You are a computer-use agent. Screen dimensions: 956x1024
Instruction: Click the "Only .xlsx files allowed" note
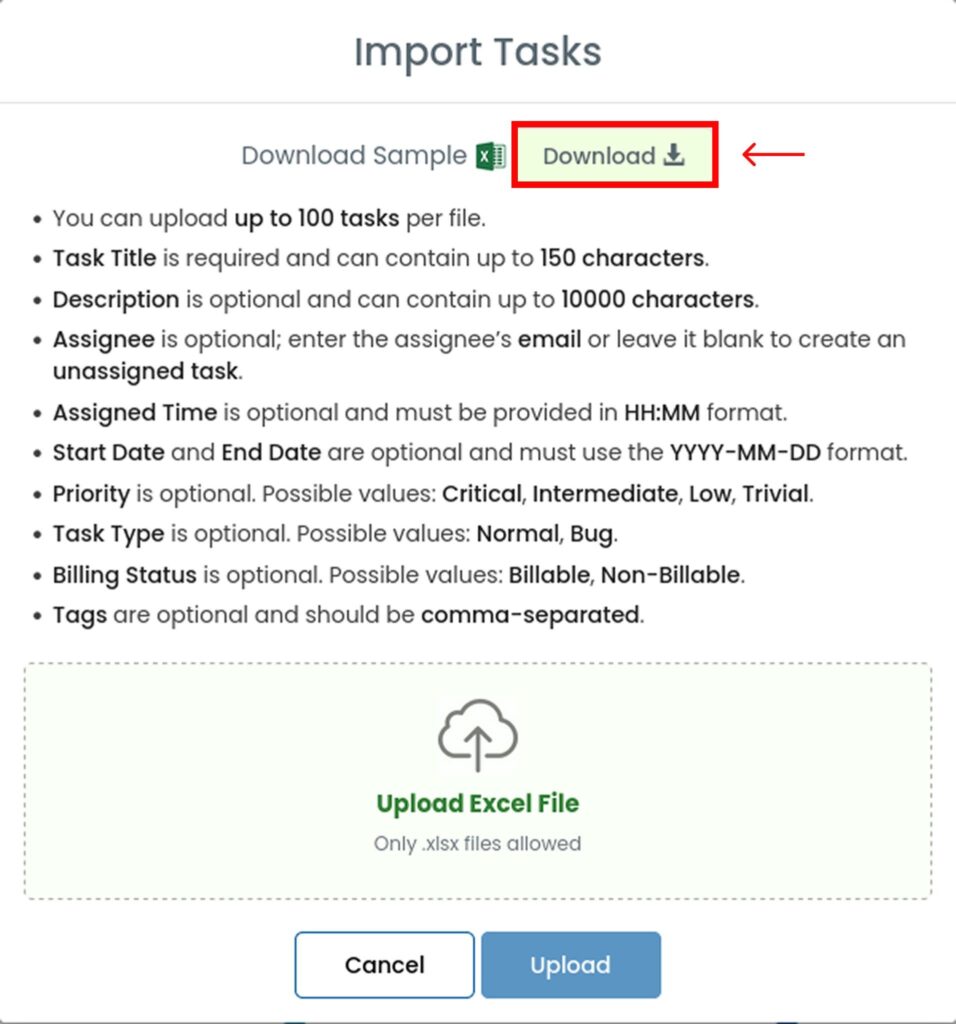pos(477,844)
